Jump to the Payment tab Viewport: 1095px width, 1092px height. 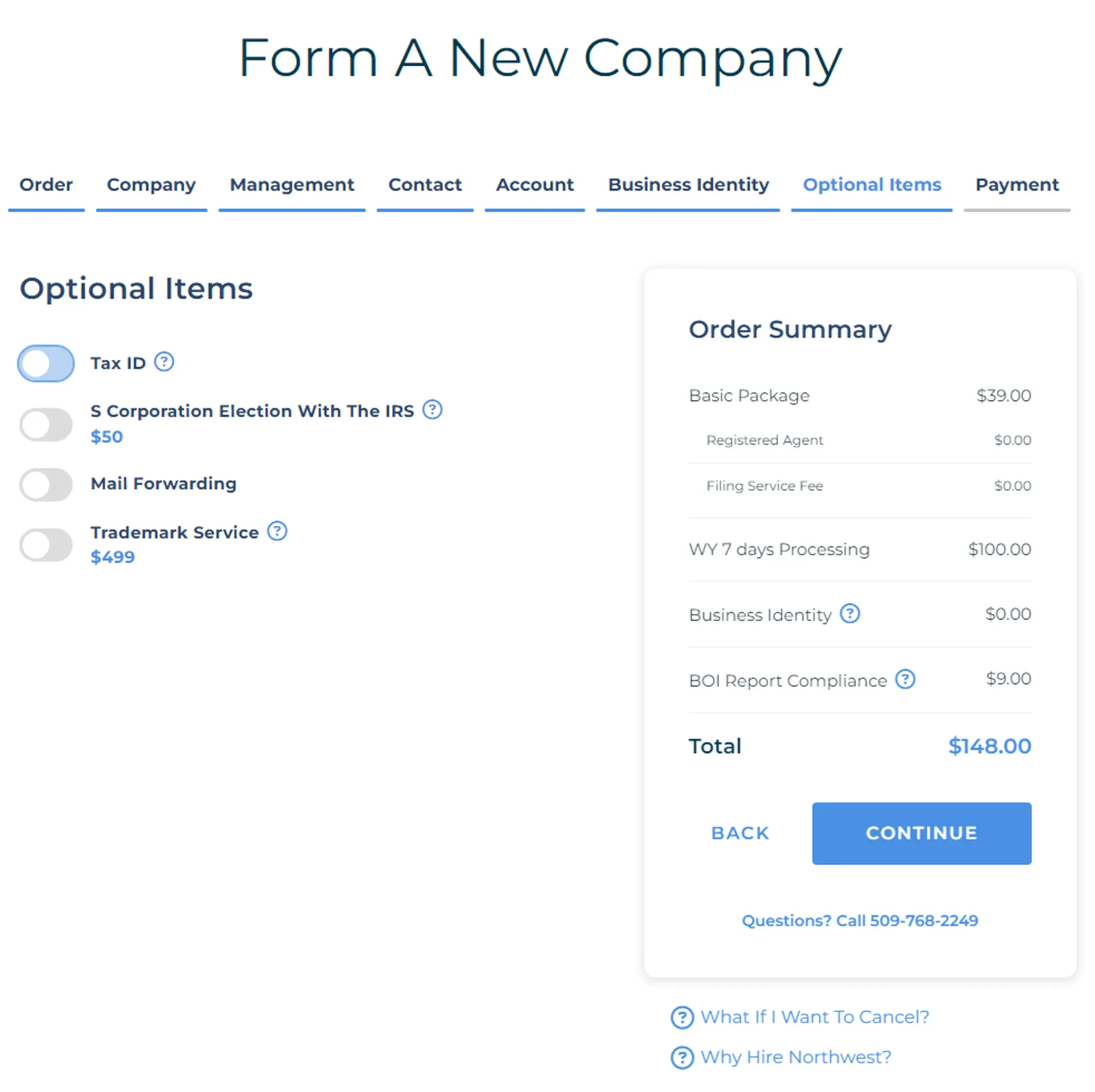(x=1017, y=185)
